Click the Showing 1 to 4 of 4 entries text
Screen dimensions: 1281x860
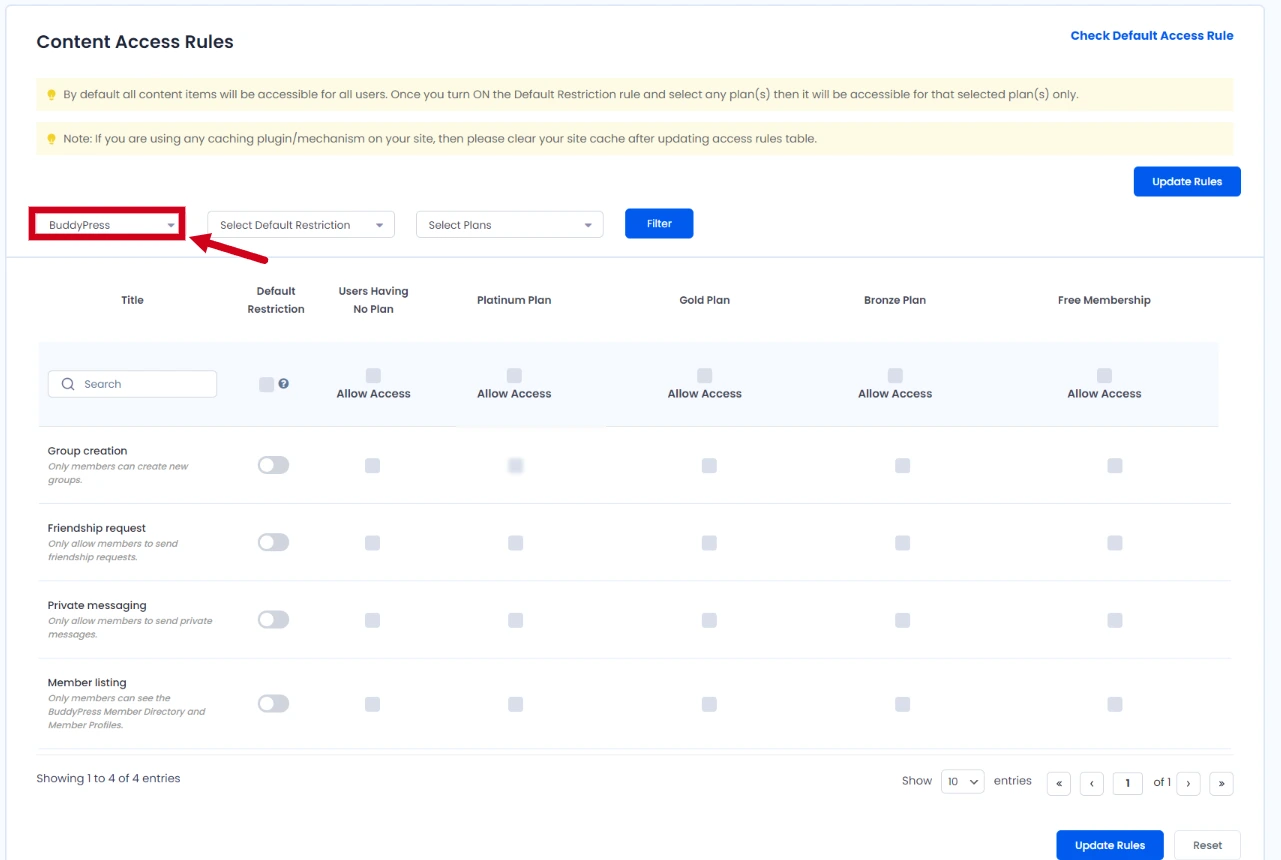coord(108,778)
